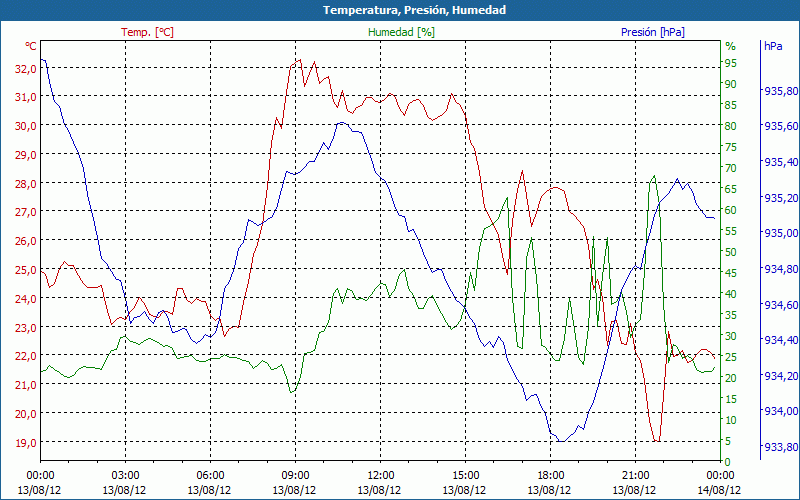Click the '23,0' temperature axis value
Viewport: 800px width, 500px height.
(25, 328)
